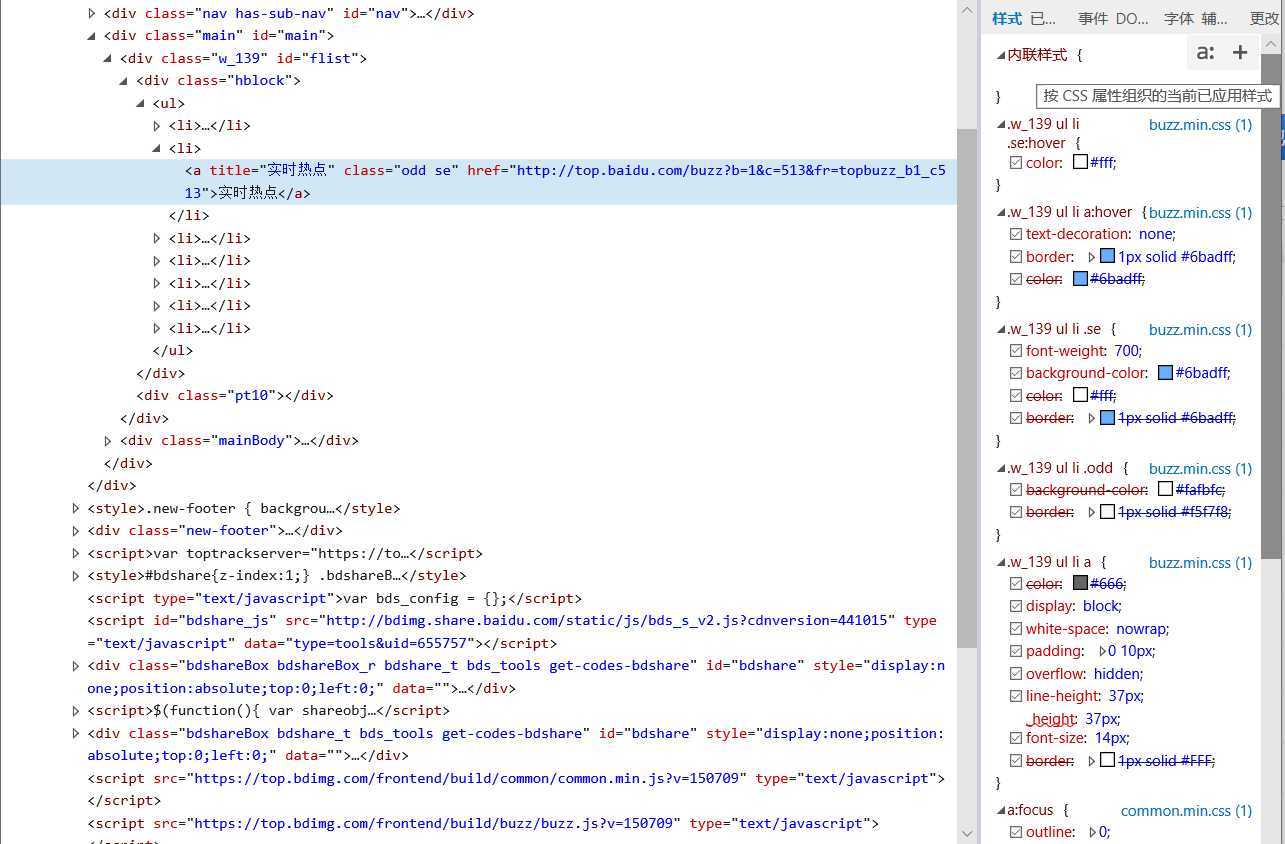The image size is (1285, 844).
Task: Toggle background-color checkbox in .odd rule
Action: pyautogui.click(x=1016, y=490)
